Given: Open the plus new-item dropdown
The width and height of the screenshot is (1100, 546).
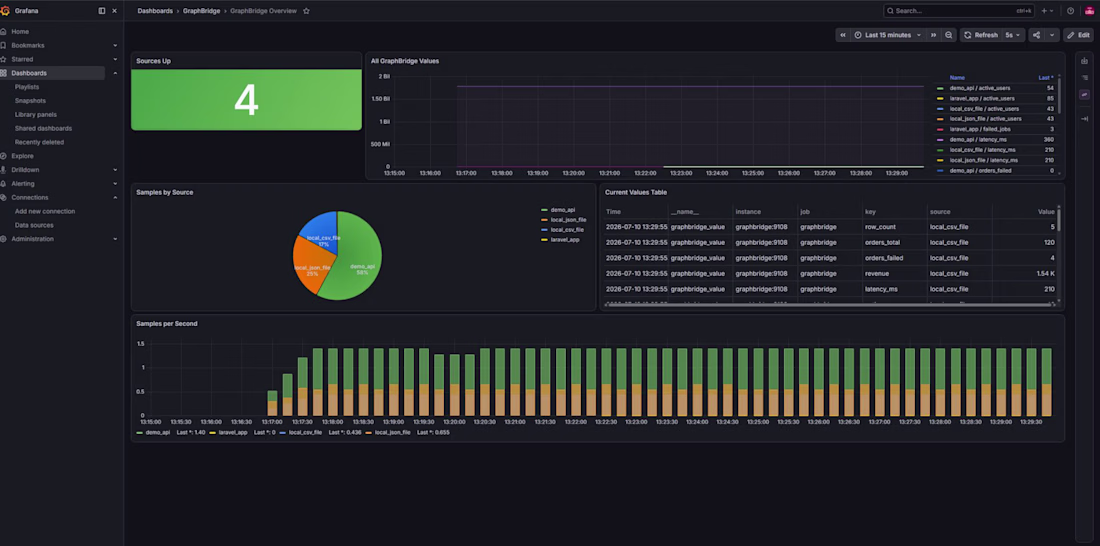Looking at the screenshot, I should (1047, 11).
